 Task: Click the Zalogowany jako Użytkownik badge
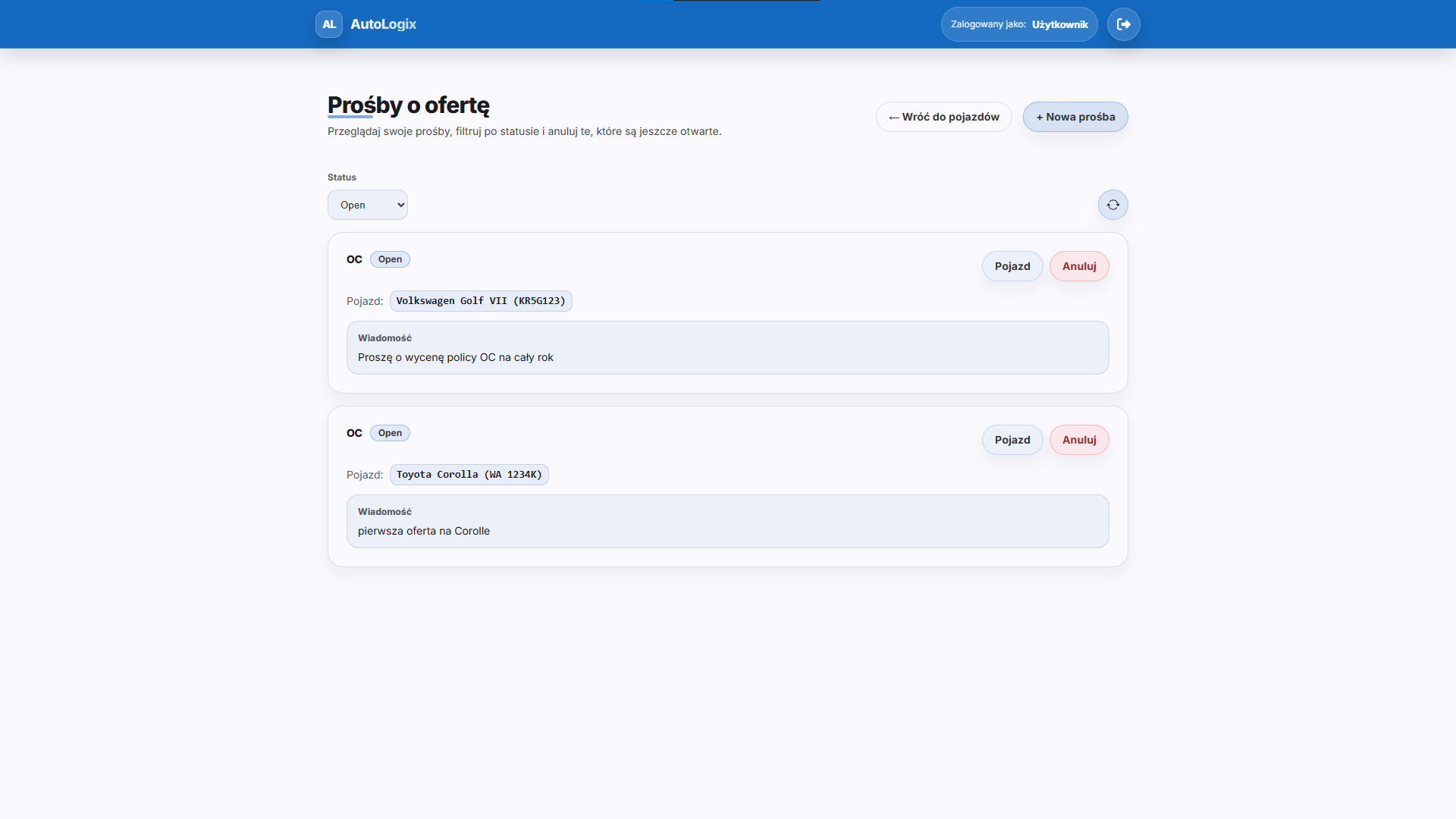[x=1019, y=24]
